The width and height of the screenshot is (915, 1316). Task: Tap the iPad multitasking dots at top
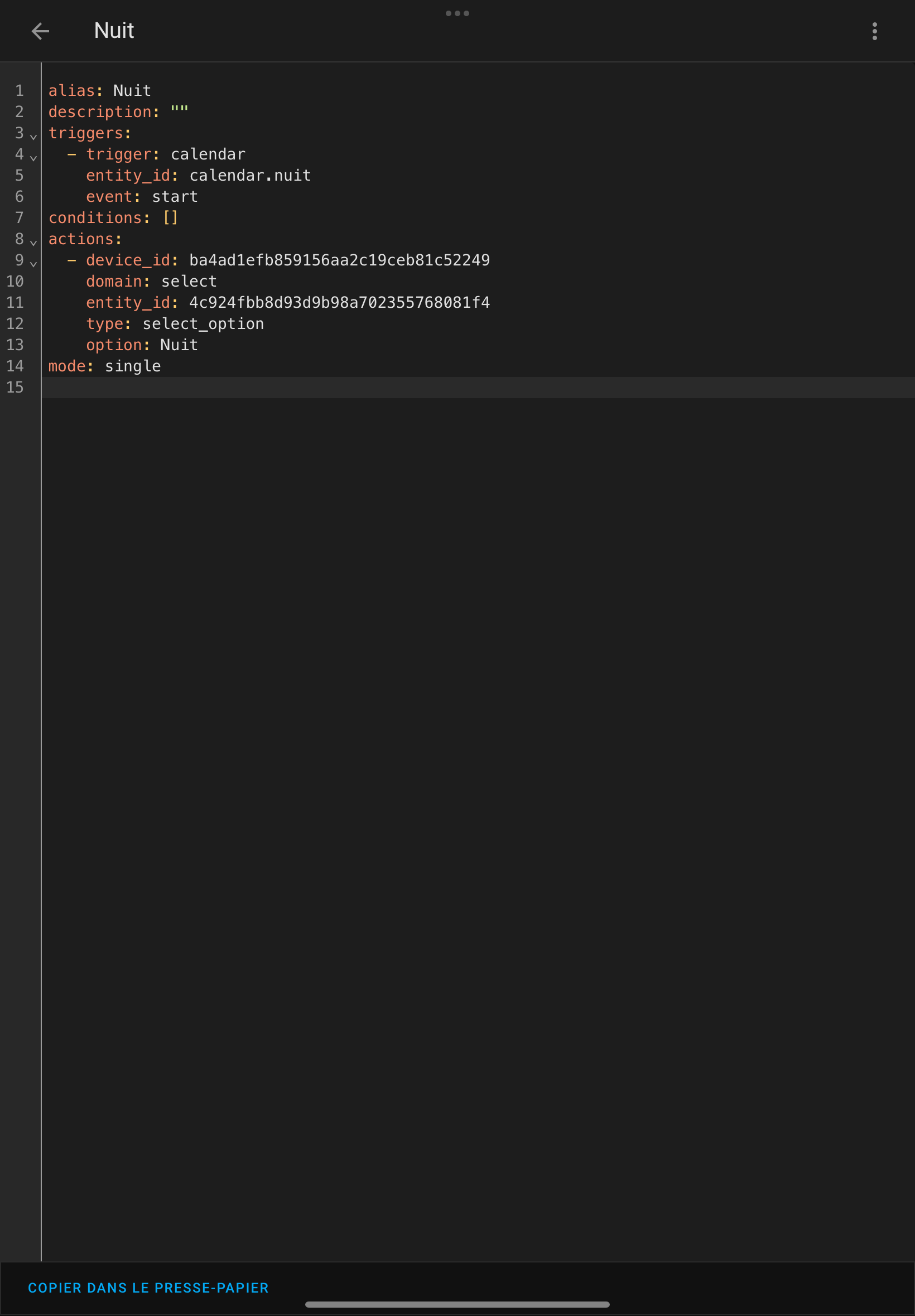pyautogui.click(x=457, y=13)
